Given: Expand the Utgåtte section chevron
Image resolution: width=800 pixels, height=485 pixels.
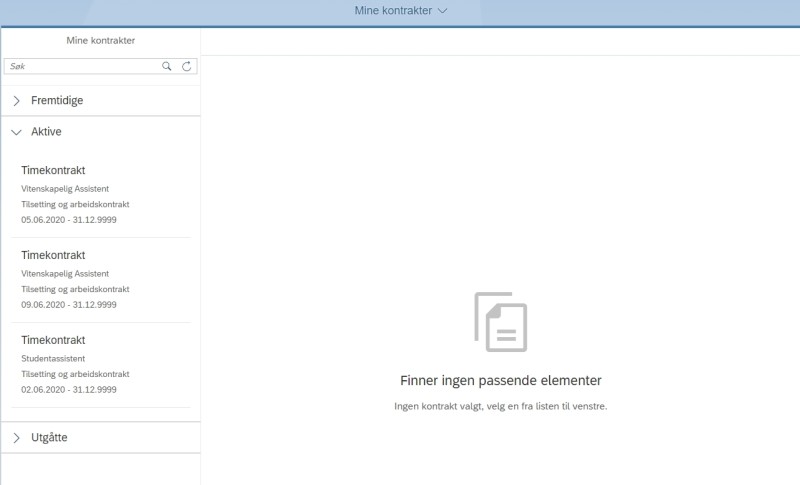Looking at the screenshot, I should (16, 438).
